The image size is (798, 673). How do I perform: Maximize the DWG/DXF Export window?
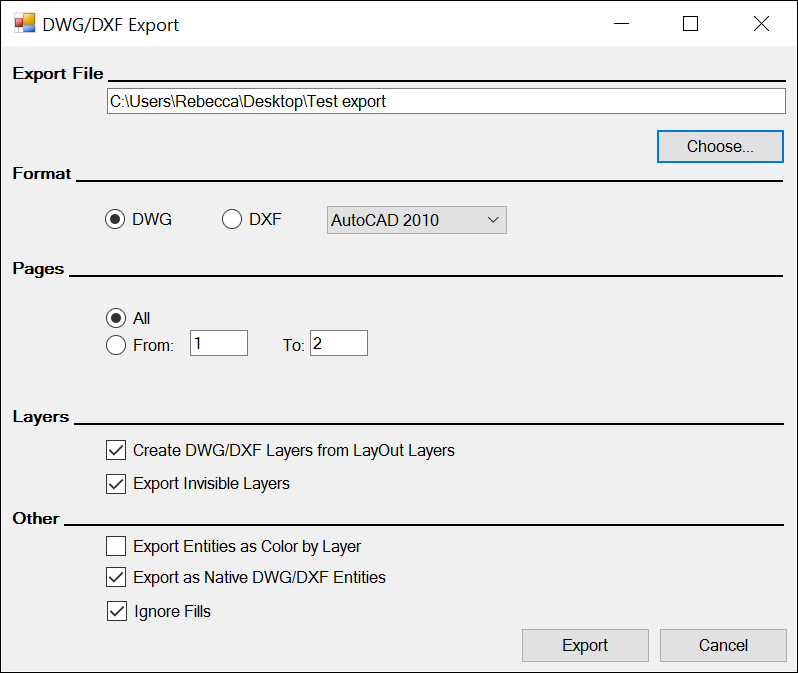click(x=690, y=24)
